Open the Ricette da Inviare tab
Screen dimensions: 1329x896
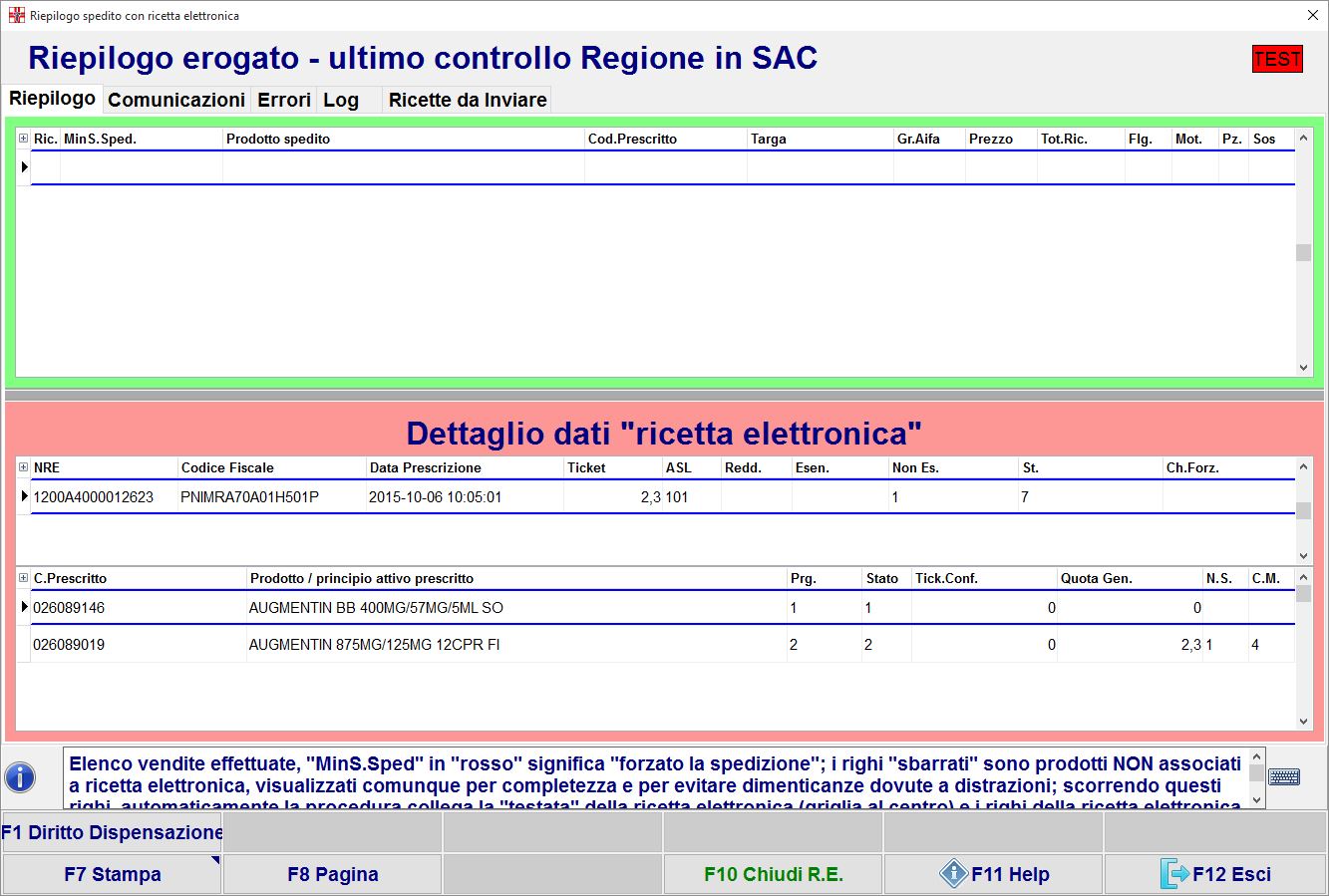(x=467, y=100)
